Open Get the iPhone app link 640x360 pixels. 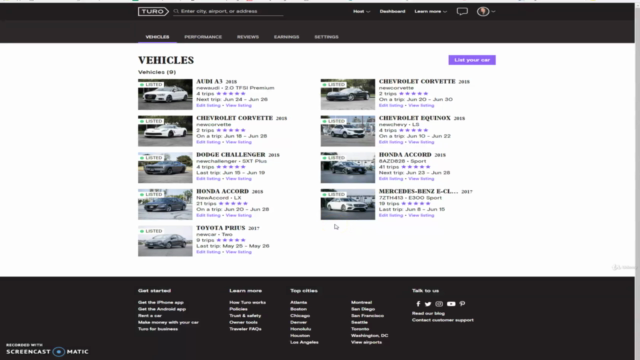pyautogui.click(x=161, y=302)
